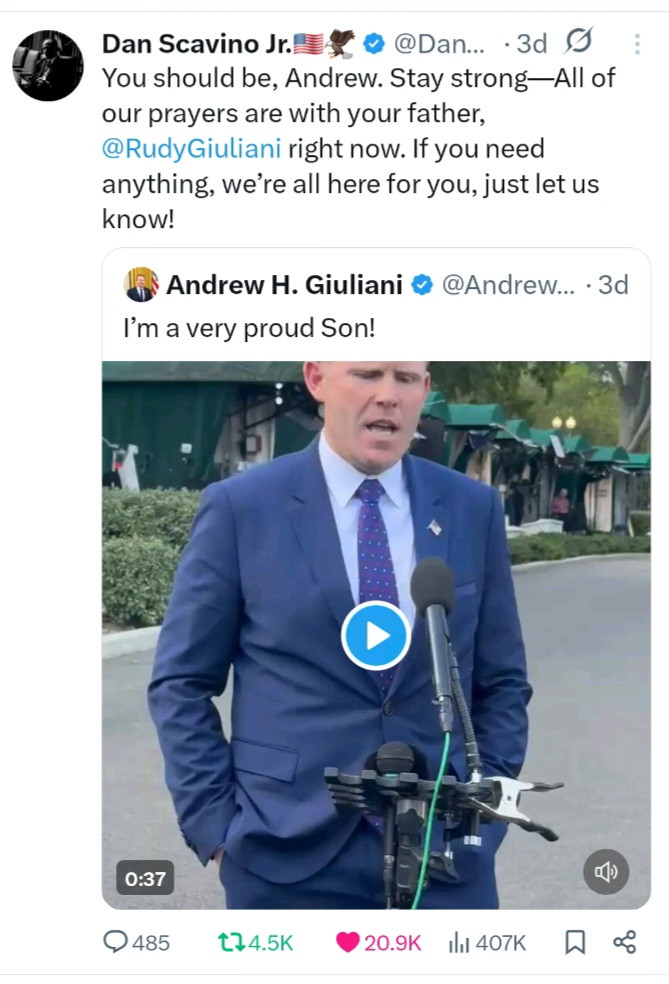Click Dan Scavino's blue verified badge
This screenshot has width=669, height=984.
[373, 43]
